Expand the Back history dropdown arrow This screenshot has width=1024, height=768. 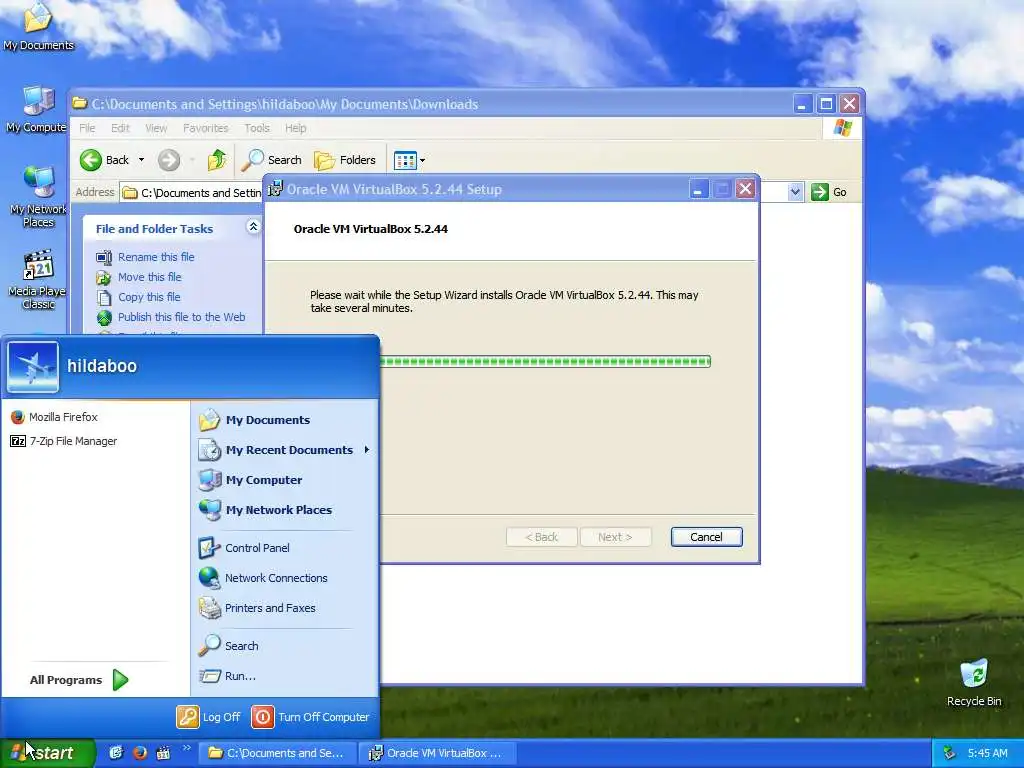pos(141,160)
